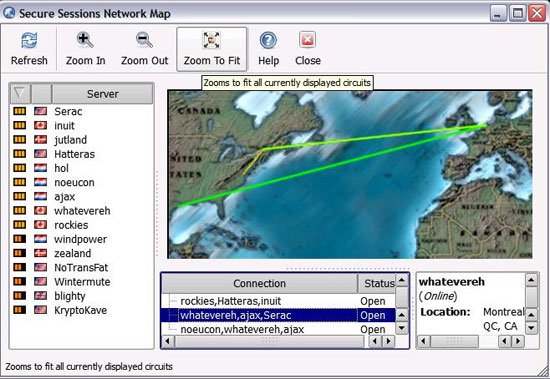This screenshot has height=379, width=550.
Task: Minimize the Secure Sessions Network Map window
Action: tap(498, 13)
